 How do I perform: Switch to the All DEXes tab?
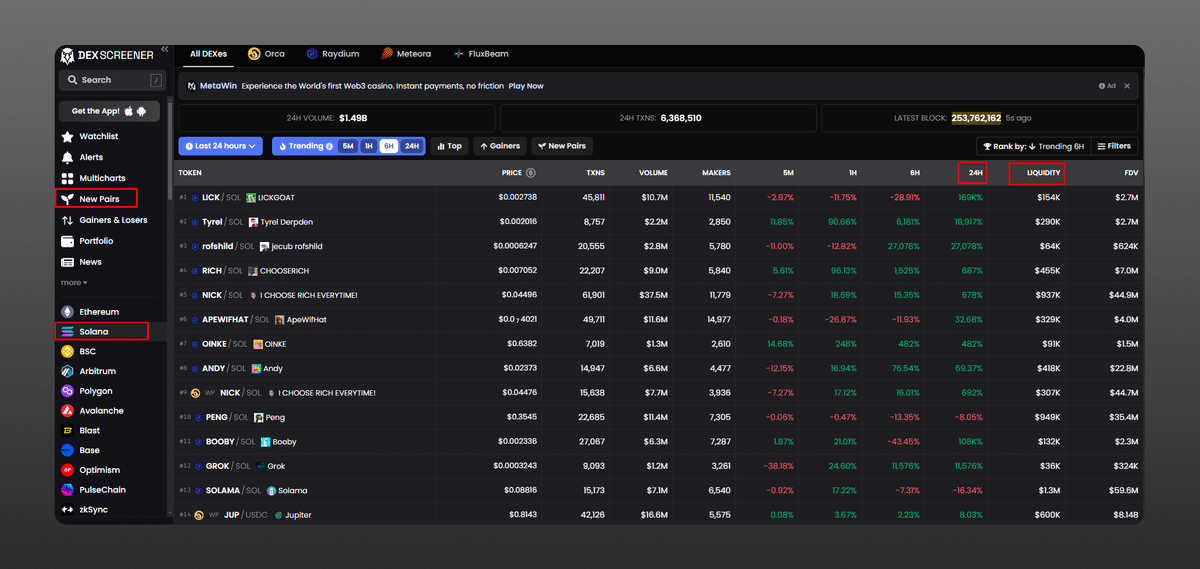(x=208, y=54)
